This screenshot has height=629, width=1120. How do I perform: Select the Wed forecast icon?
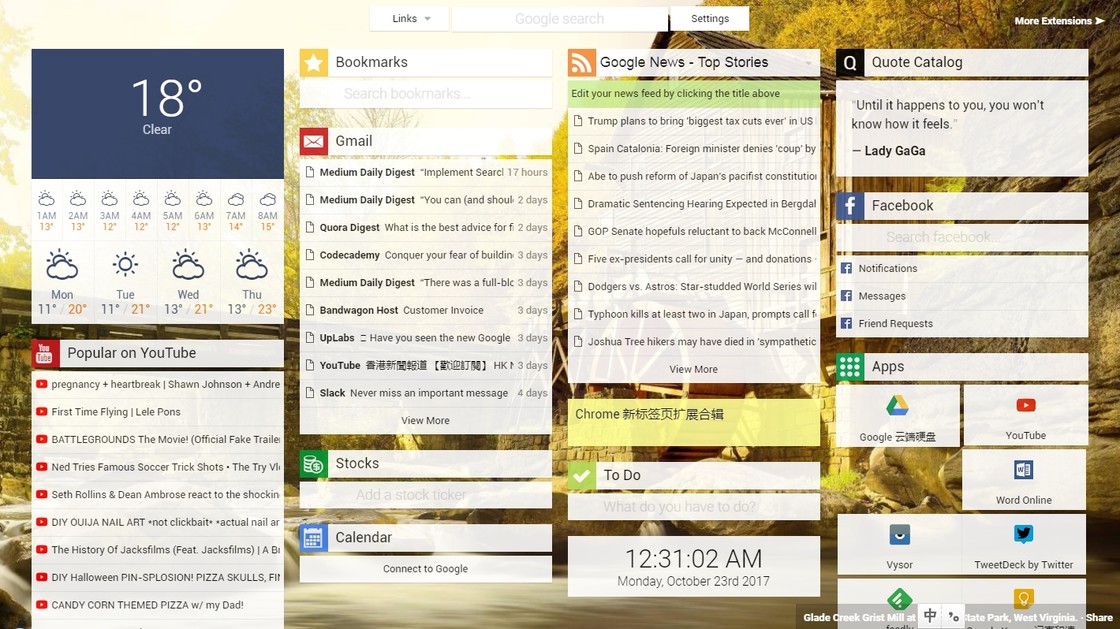188,266
